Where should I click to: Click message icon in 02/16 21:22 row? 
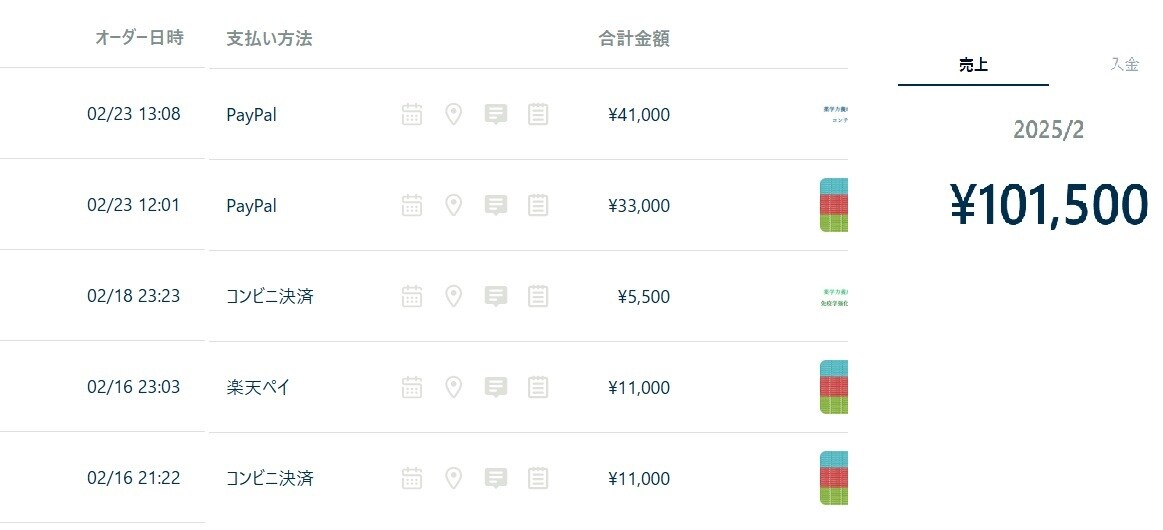click(x=495, y=478)
